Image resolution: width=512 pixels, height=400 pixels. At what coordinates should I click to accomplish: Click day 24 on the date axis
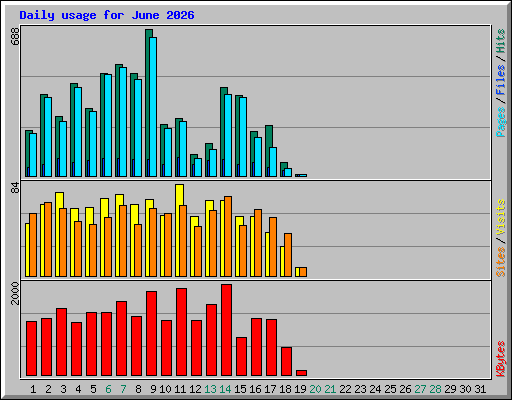(x=375, y=389)
